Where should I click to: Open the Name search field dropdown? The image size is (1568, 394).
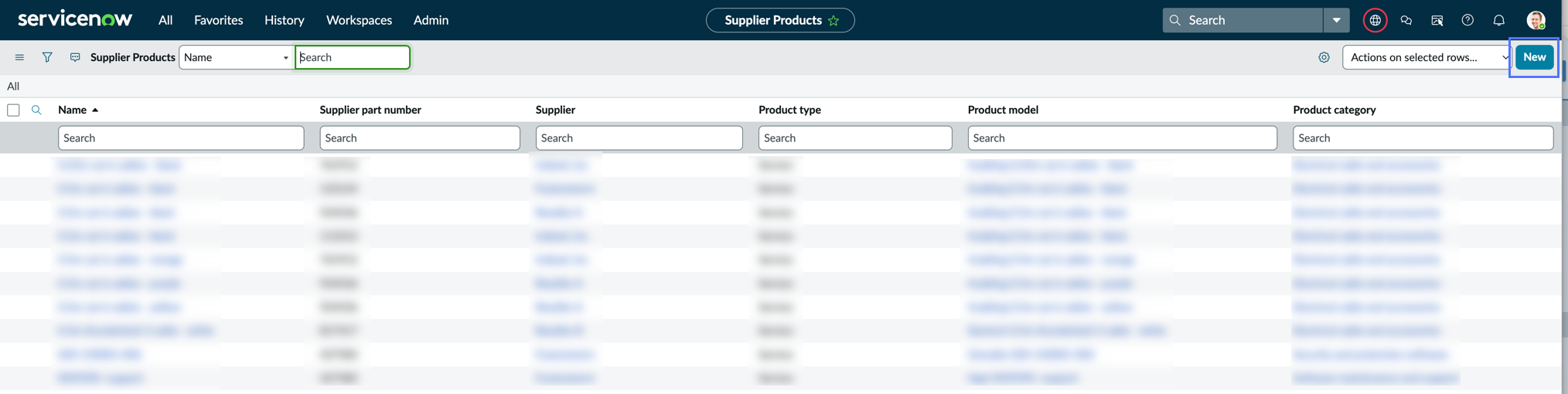click(236, 57)
